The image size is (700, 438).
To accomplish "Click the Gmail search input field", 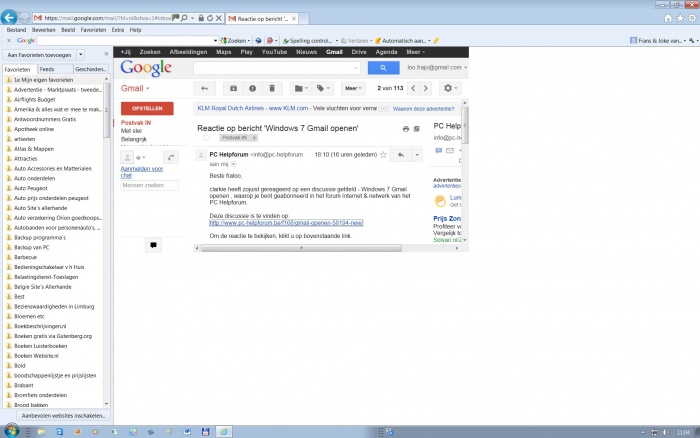I will 277,68.
